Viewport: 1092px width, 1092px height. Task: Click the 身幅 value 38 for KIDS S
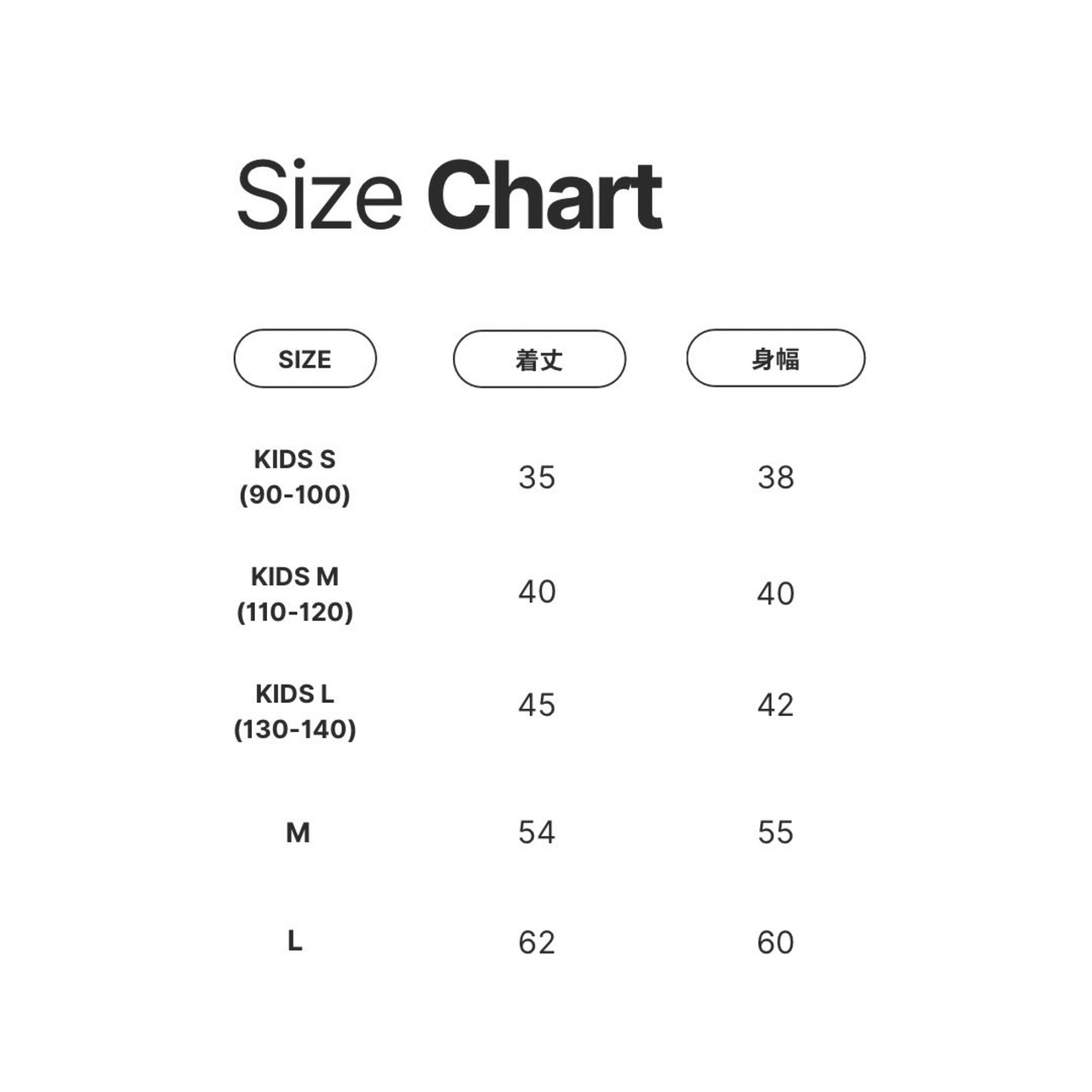775,477
